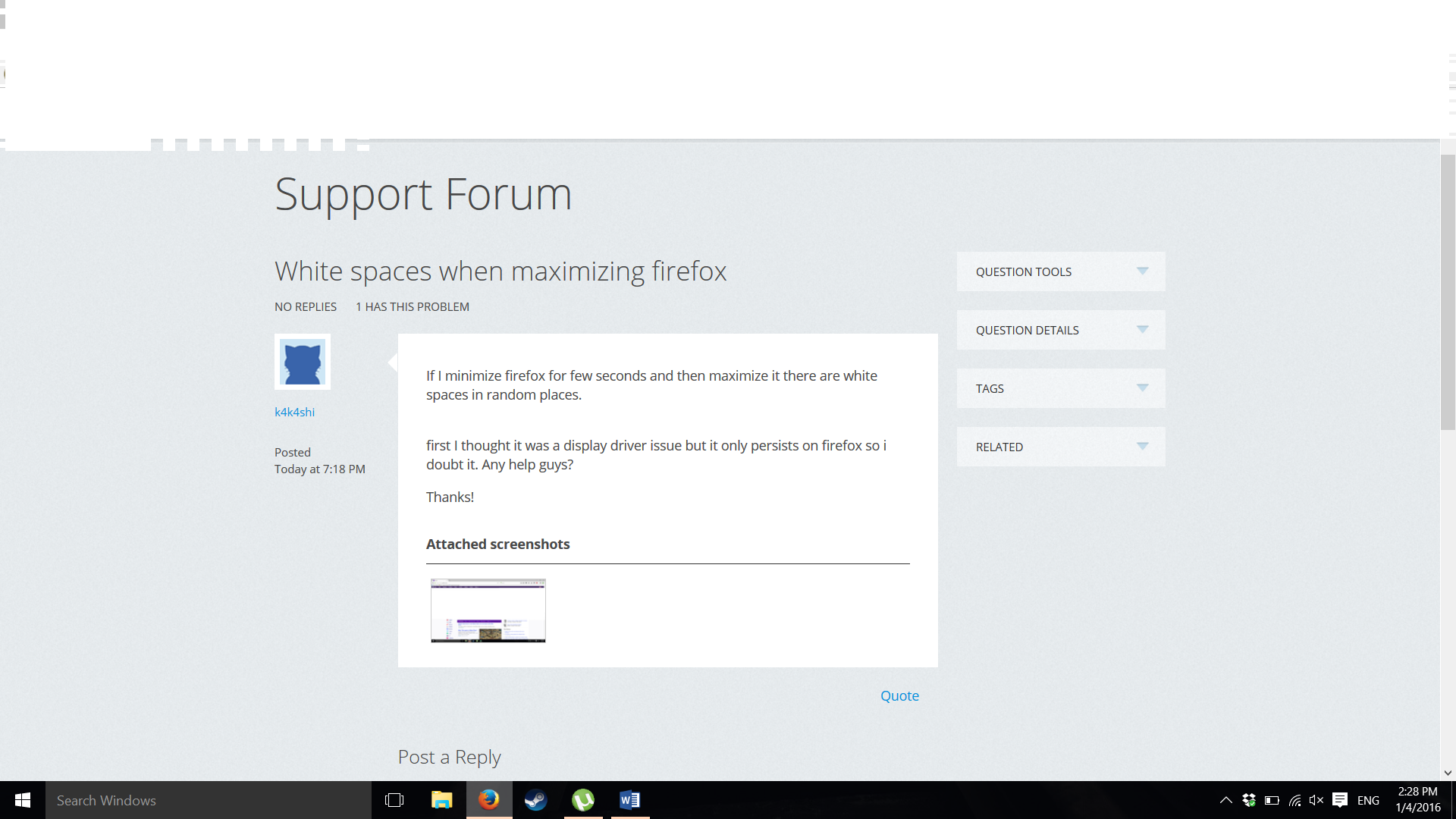Image resolution: width=1456 pixels, height=819 pixels.
Task: Click the Search Windows box
Action: click(209, 800)
